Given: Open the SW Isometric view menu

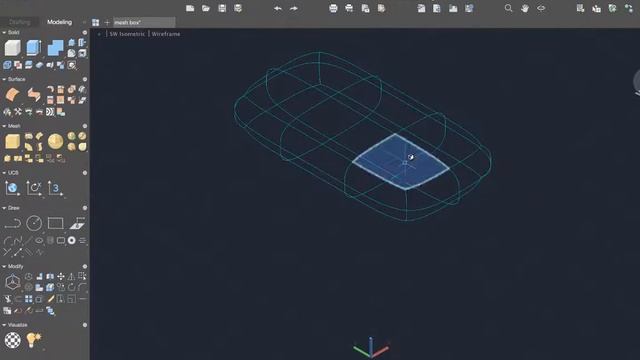Looking at the screenshot, I should [127, 34].
